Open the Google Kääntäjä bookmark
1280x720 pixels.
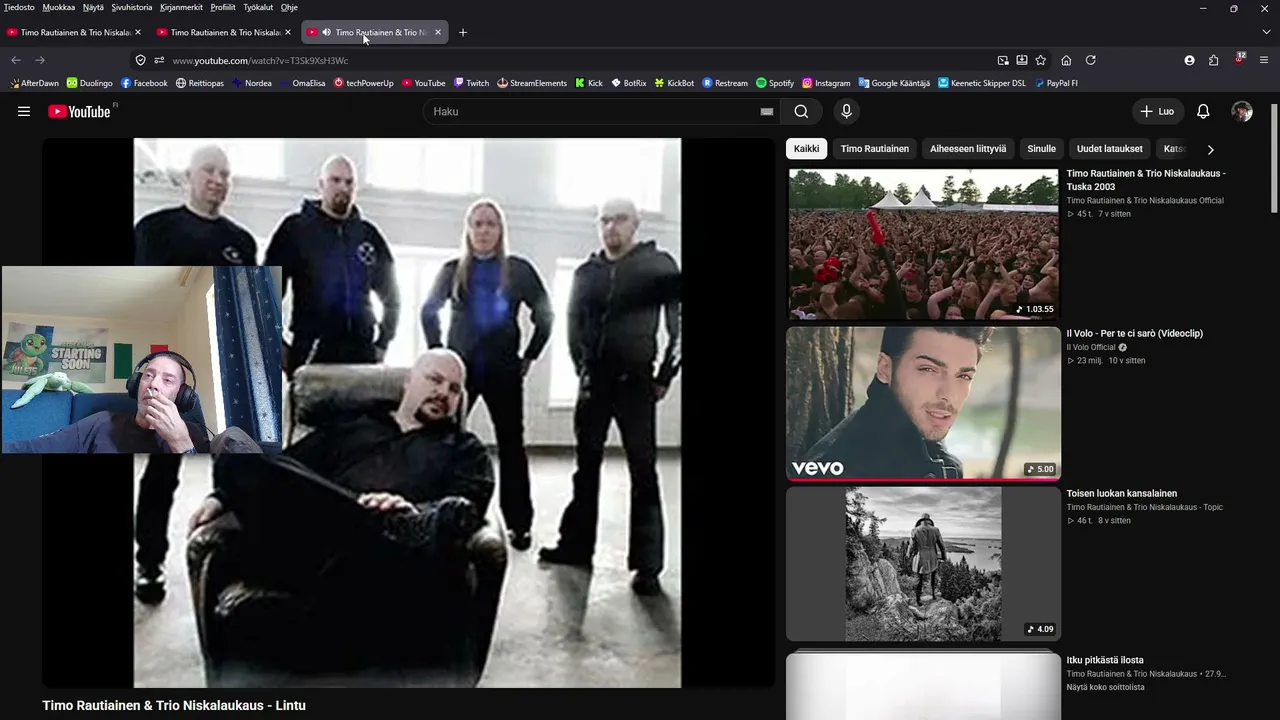(x=894, y=83)
